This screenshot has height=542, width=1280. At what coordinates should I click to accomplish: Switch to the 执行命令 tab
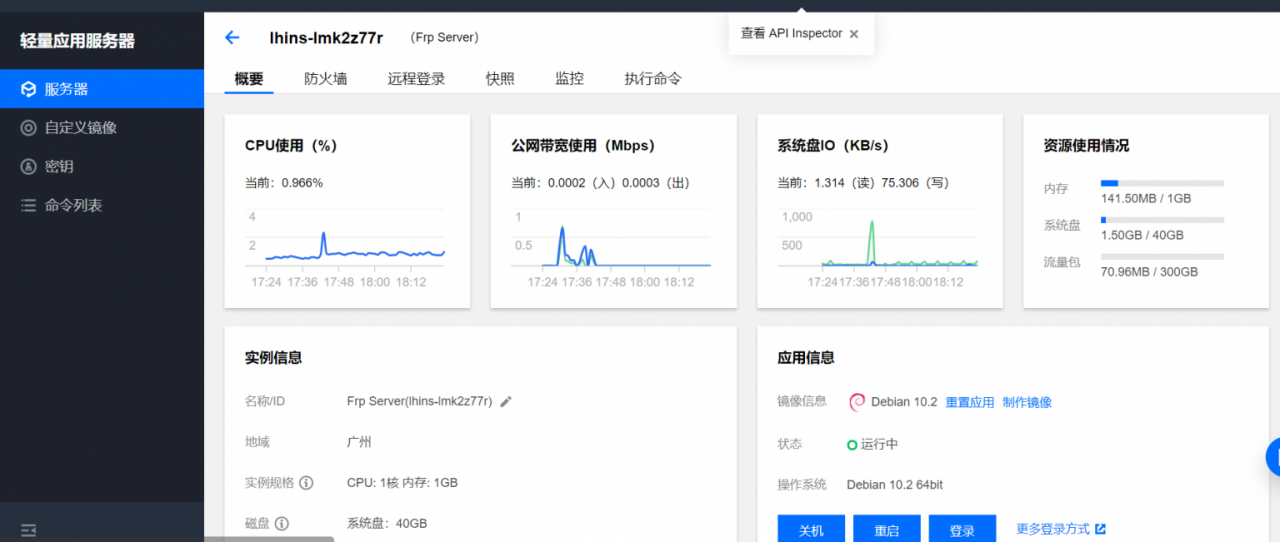(653, 79)
